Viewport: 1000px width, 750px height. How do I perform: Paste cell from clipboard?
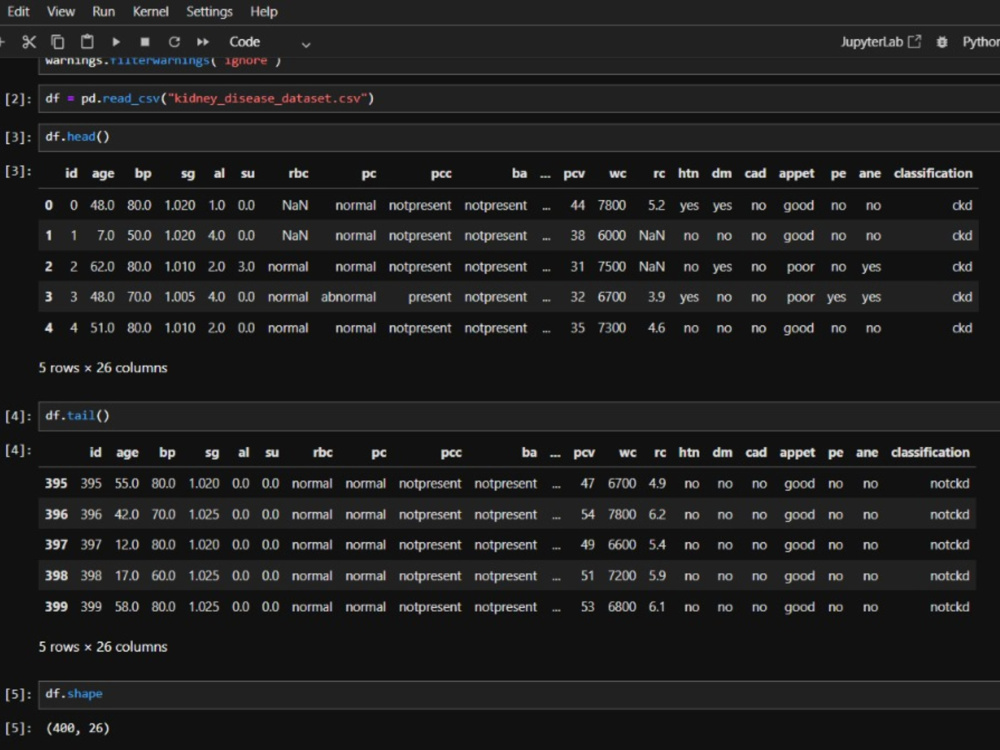click(87, 42)
